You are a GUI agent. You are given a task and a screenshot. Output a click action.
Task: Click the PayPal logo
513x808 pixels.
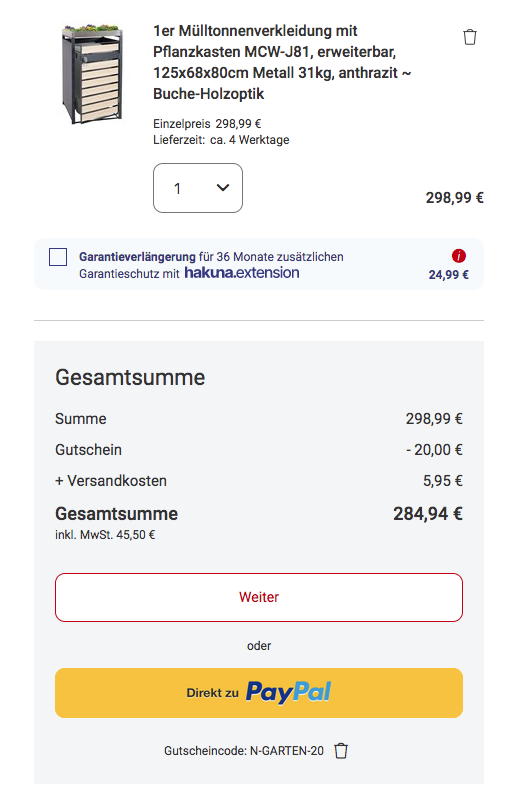(x=288, y=692)
